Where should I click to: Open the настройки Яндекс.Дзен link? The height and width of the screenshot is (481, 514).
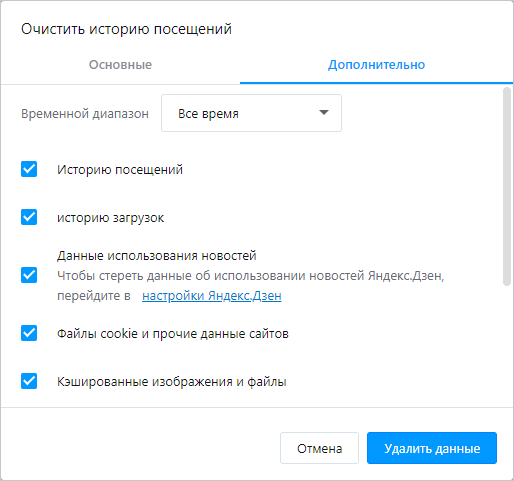pyautogui.click(x=212, y=296)
